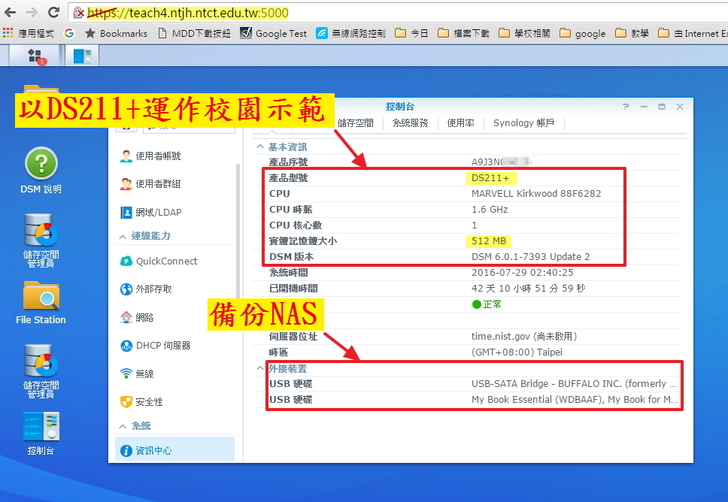Open the lower 儲存空間管理員 desktop icon

coord(41,371)
